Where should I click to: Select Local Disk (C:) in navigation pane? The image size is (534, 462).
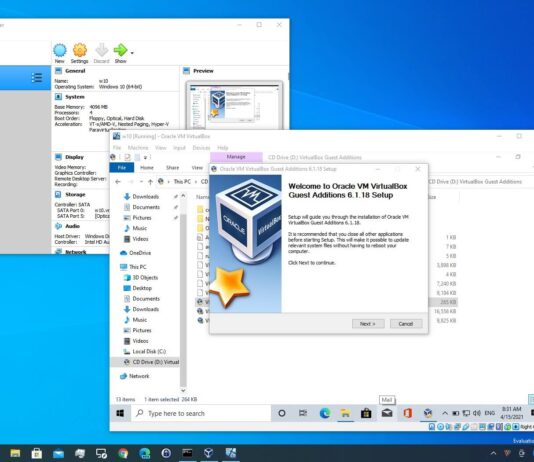point(149,351)
